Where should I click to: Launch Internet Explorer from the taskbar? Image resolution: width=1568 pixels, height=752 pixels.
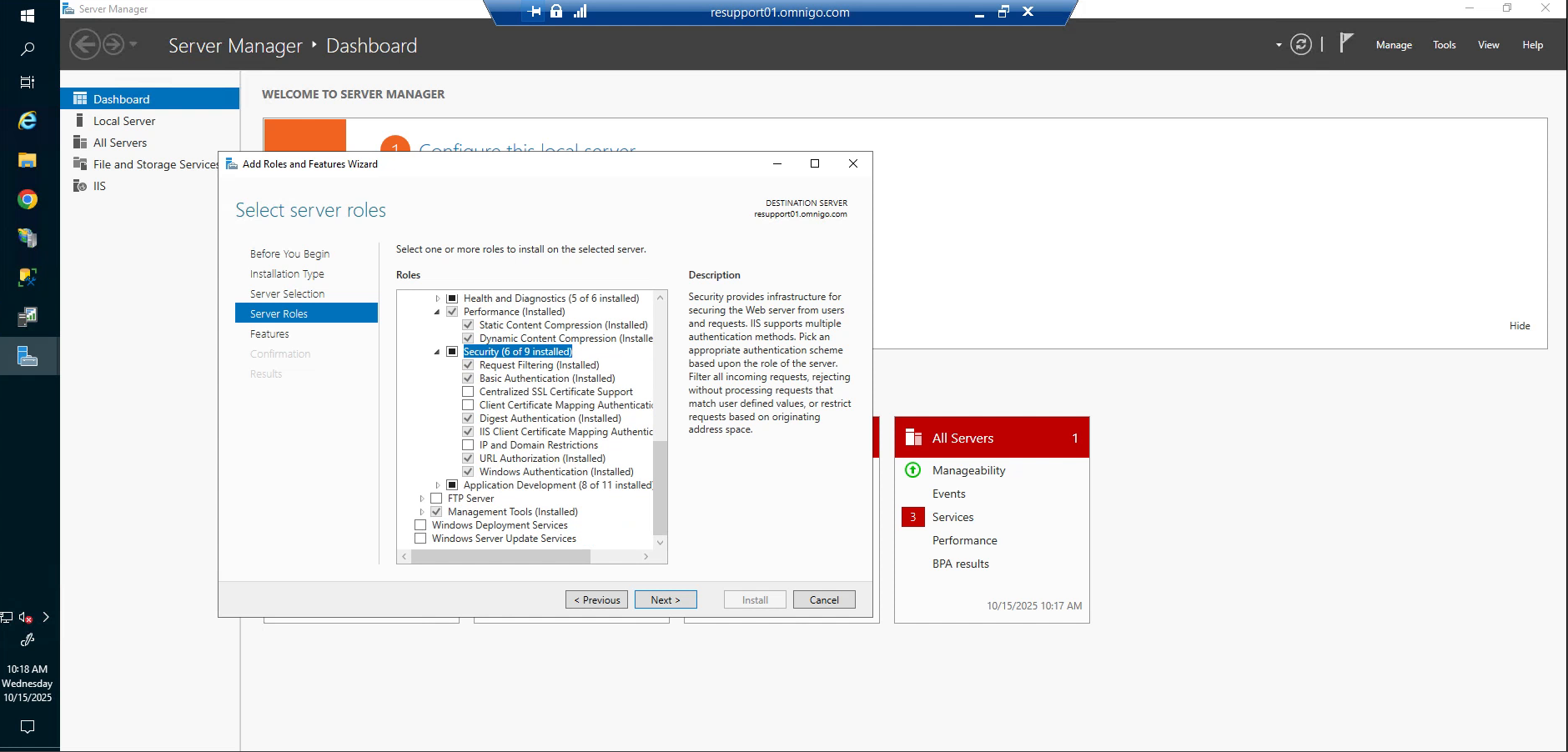(x=27, y=120)
